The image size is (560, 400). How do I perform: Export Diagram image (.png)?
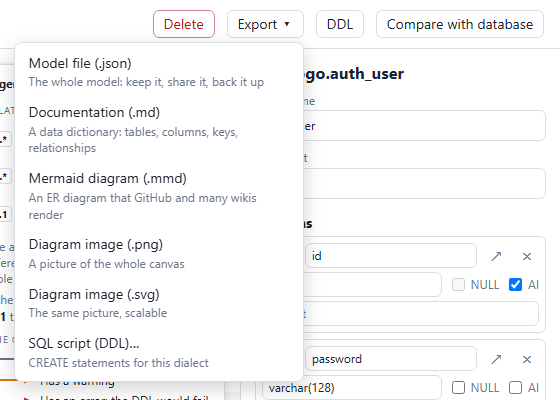(159, 254)
